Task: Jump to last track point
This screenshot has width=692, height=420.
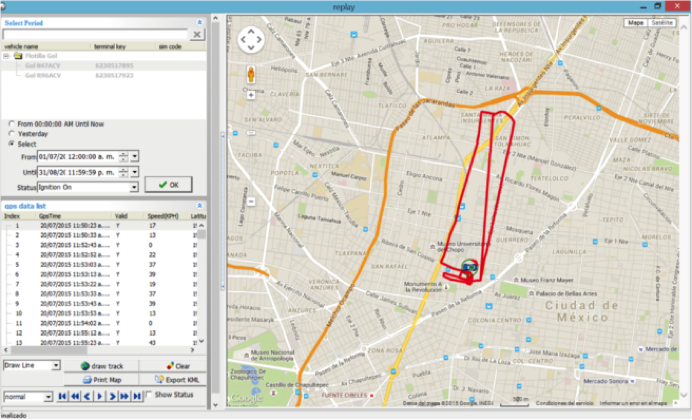Action: click(137, 396)
